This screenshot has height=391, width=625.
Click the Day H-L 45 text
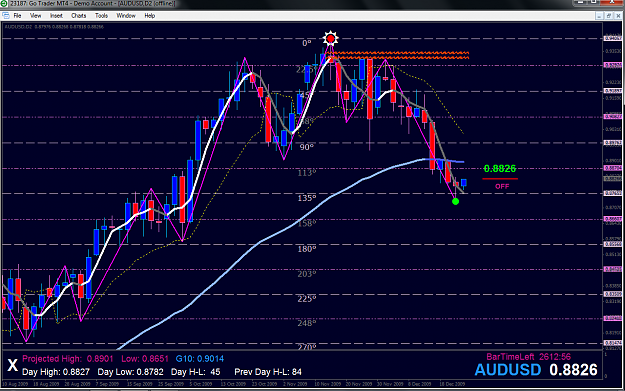[x=195, y=372]
